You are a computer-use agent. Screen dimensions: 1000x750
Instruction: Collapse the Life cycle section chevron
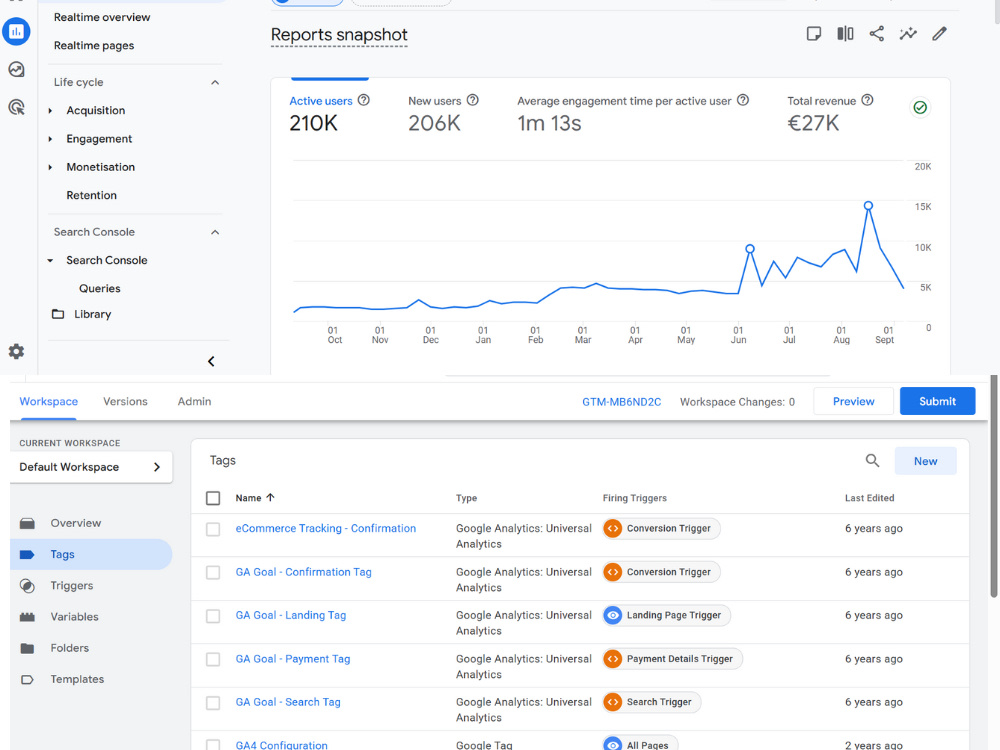215,82
